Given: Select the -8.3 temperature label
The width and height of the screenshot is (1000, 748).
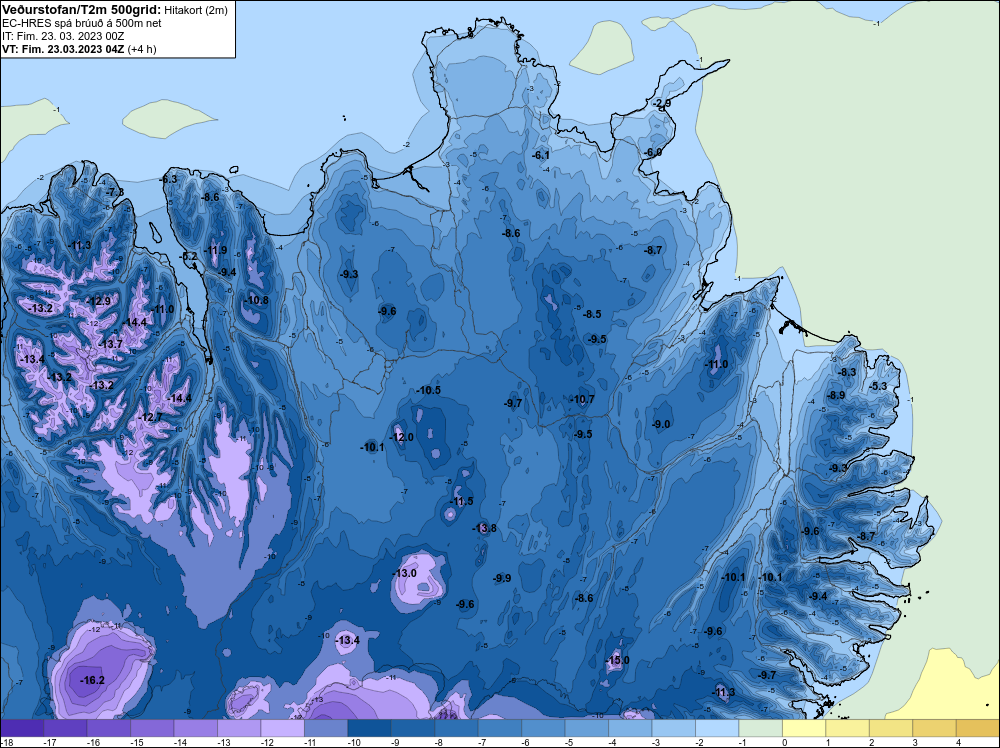Looking at the screenshot, I should pyautogui.click(x=847, y=372).
